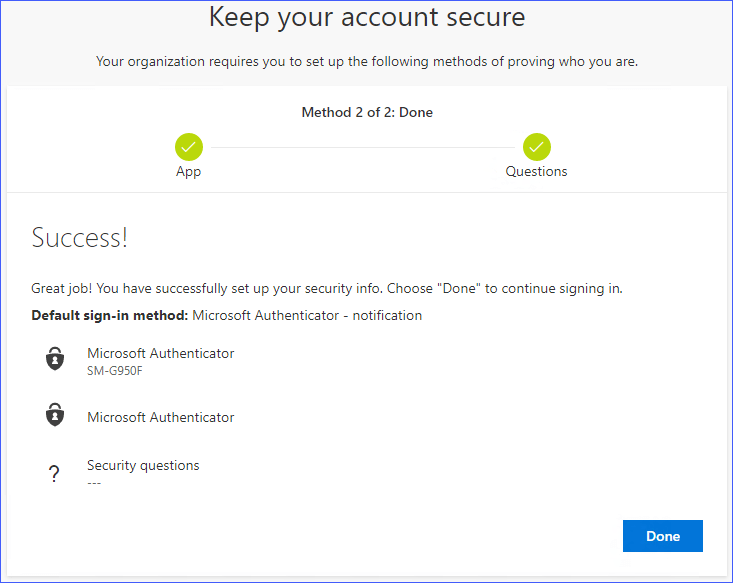The image size is (733, 583).
Task: Click the lock icon of the second Microsoft Authenticator
Action: (x=55, y=417)
